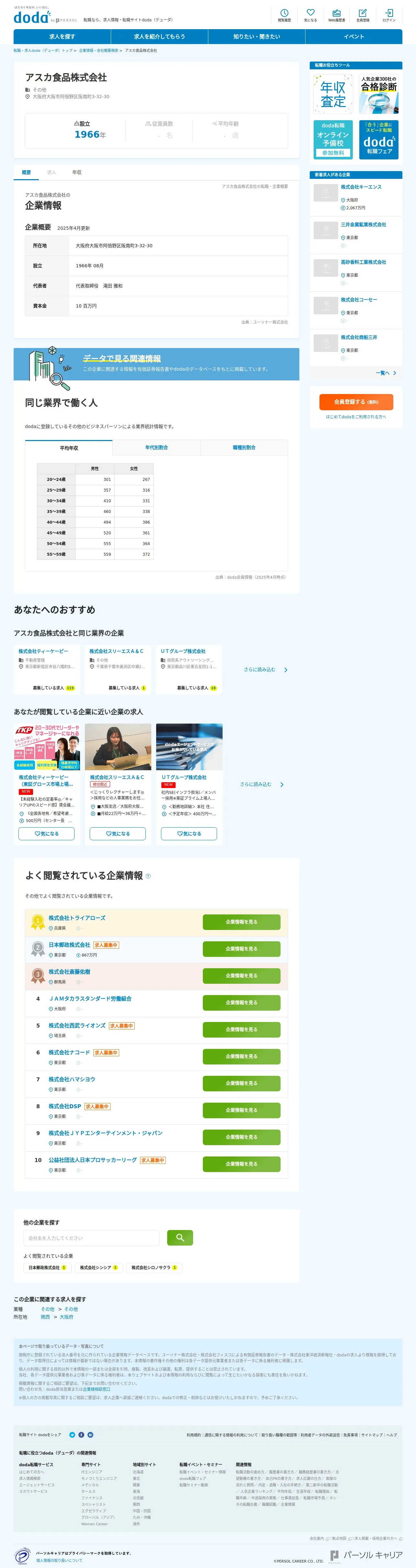Open 株式会社コーセー link
Viewport: 416px width, 1568px height.
(359, 300)
